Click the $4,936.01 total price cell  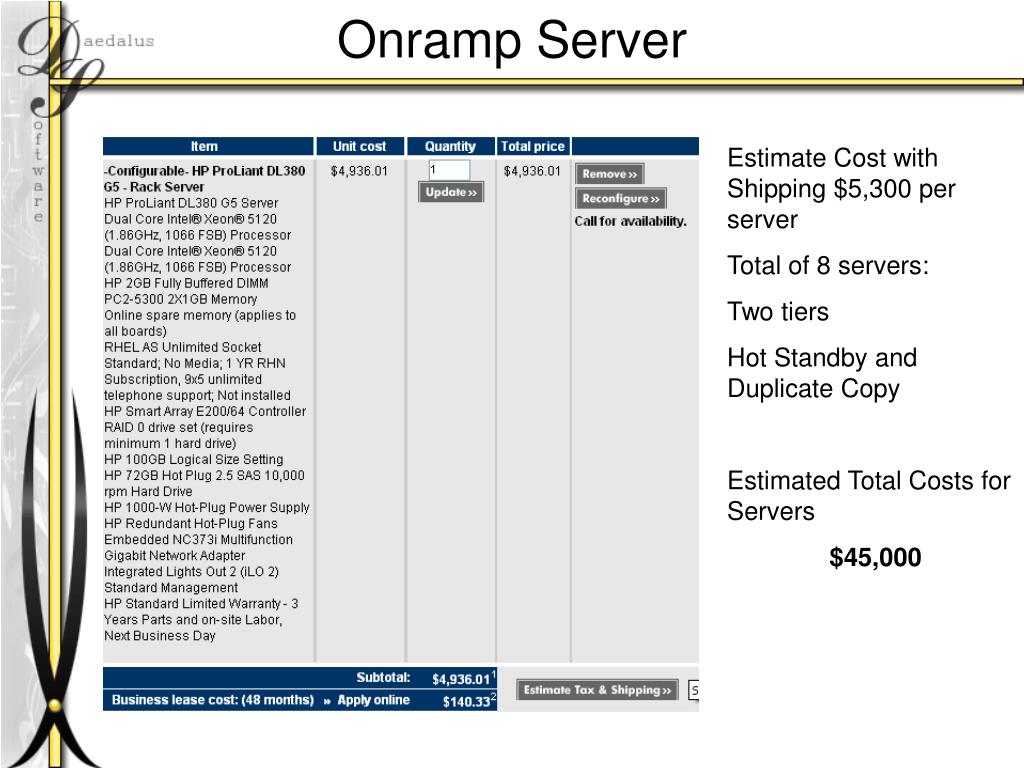(532, 171)
